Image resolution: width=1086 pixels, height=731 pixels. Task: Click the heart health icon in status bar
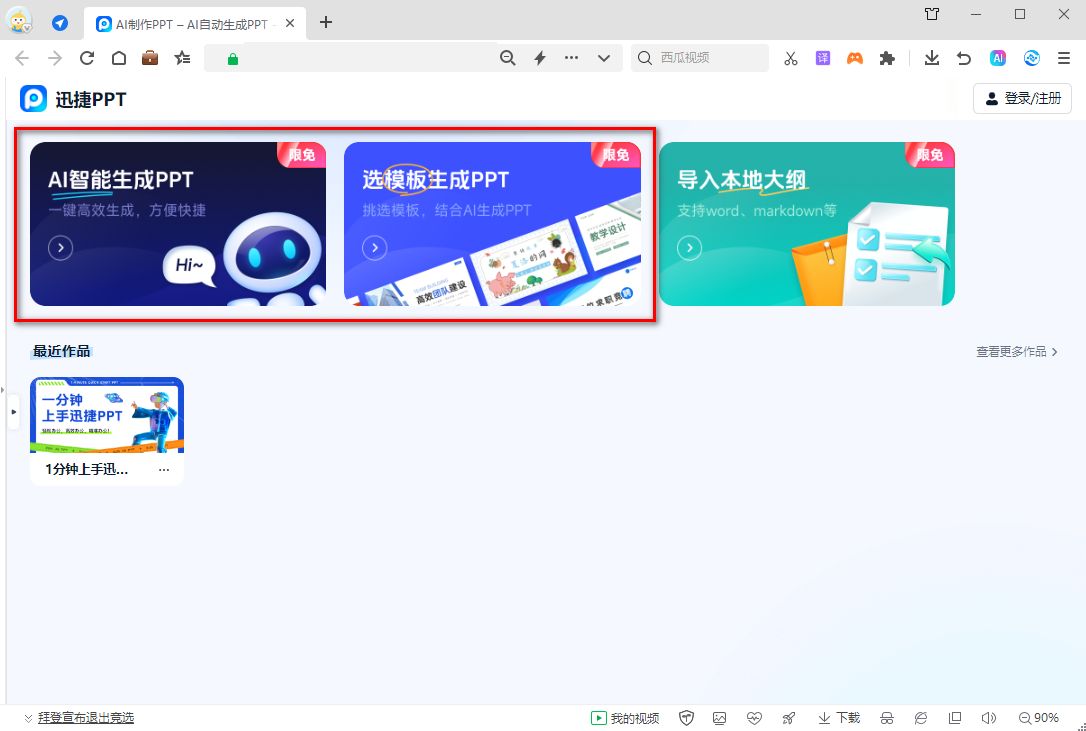(x=754, y=718)
